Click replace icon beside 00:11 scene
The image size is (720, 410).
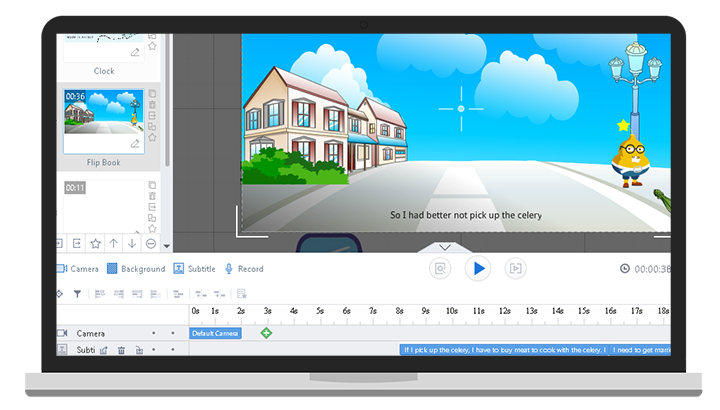tap(152, 218)
